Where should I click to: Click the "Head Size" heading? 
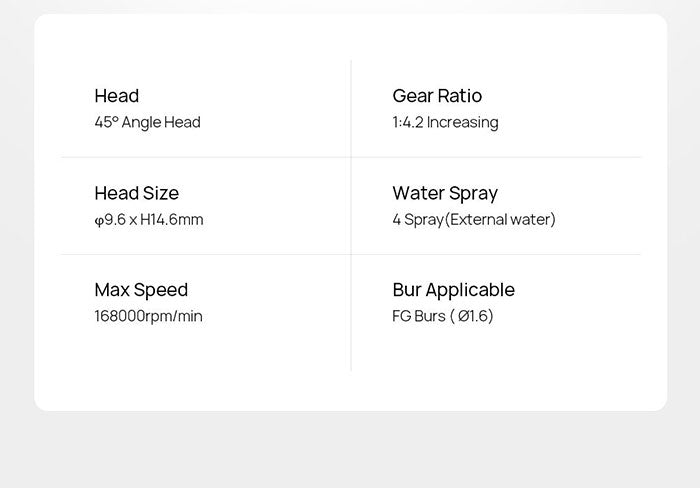[136, 193]
